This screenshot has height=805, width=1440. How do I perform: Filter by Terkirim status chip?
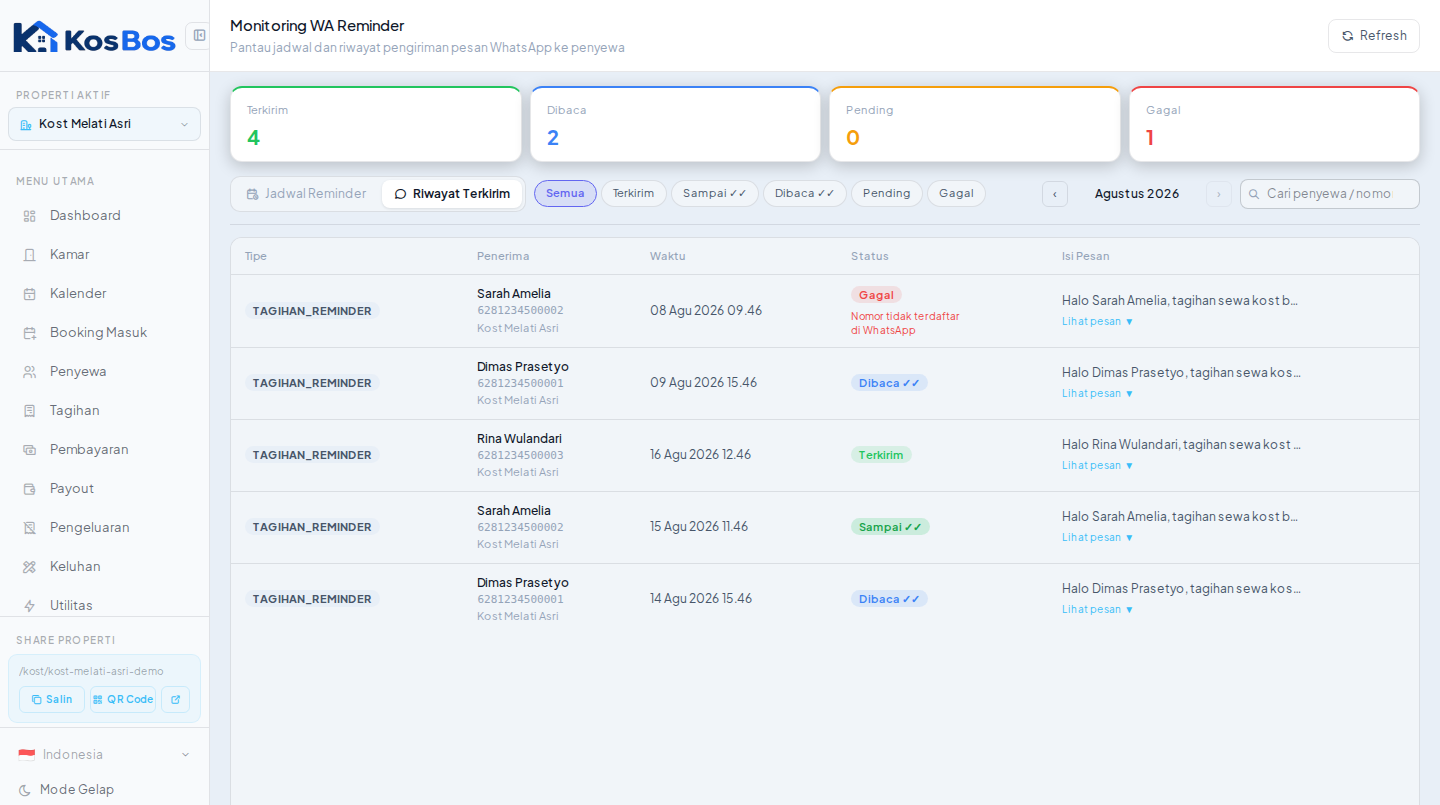[633, 193]
